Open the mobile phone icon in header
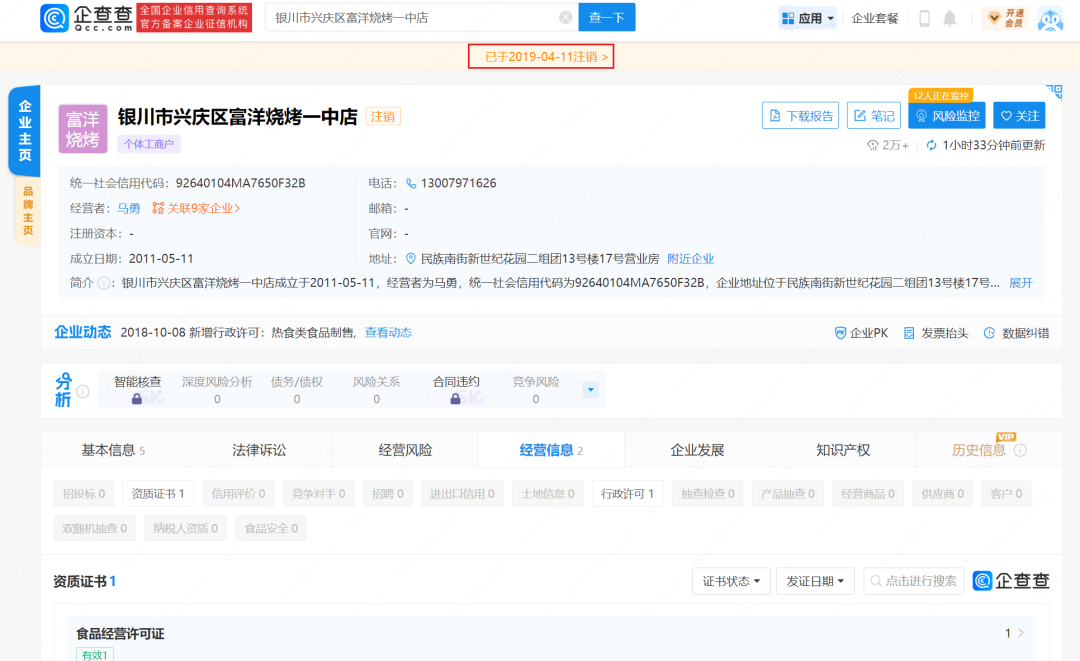The image size is (1080, 661). tap(924, 19)
